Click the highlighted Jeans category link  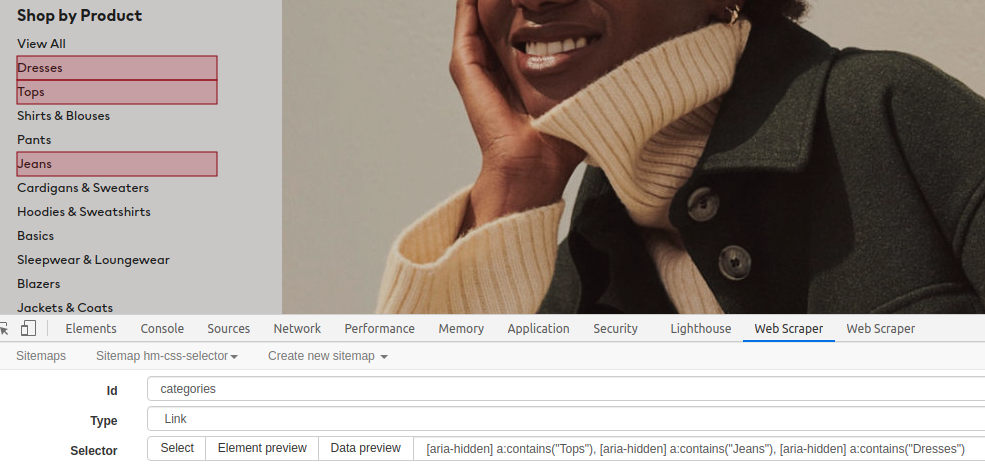[35, 164]
